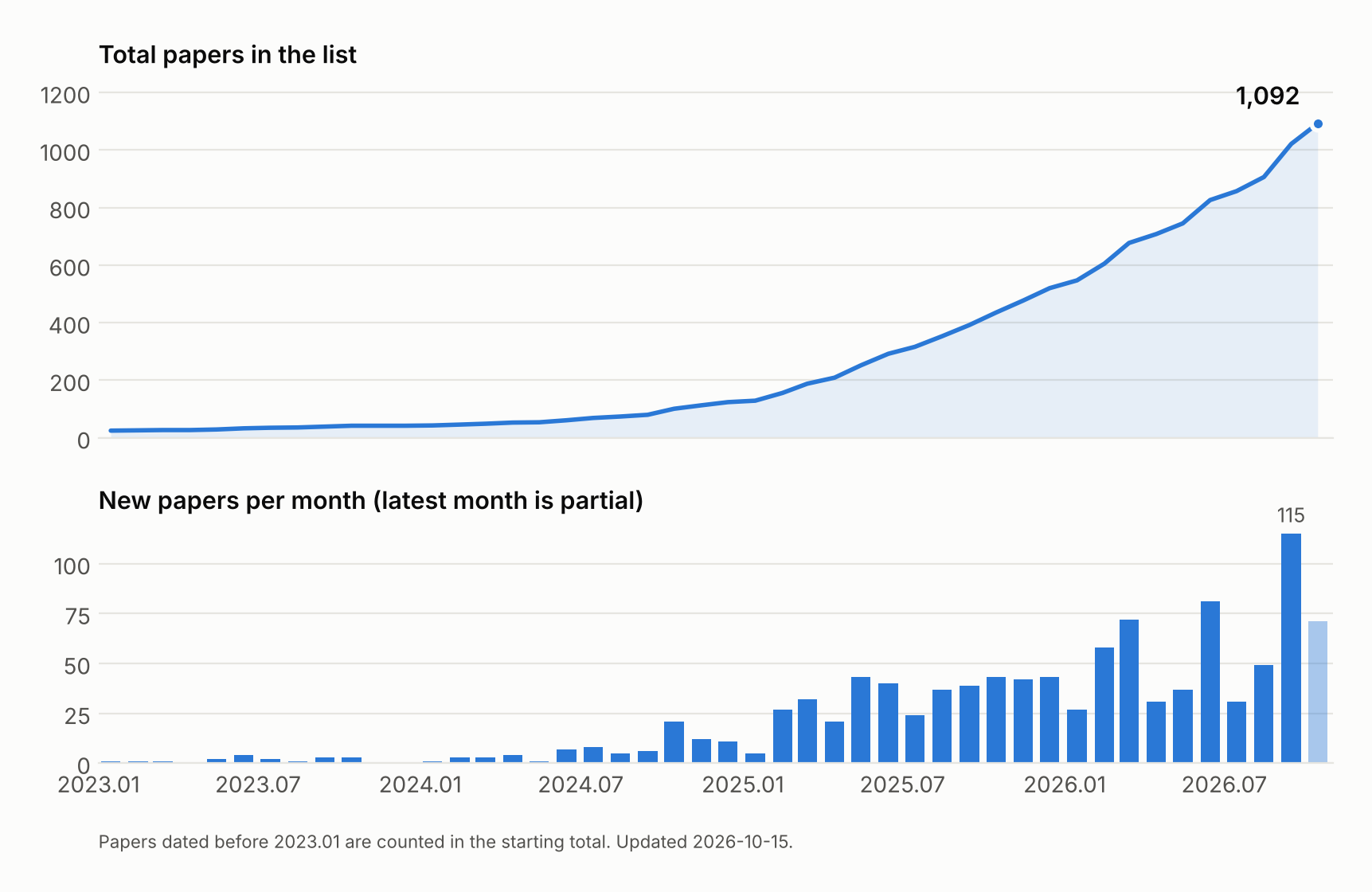The image size is (1372, 892).
Task: Click the footnote about papers before 2023.01
Action: [x=446, y=842]
